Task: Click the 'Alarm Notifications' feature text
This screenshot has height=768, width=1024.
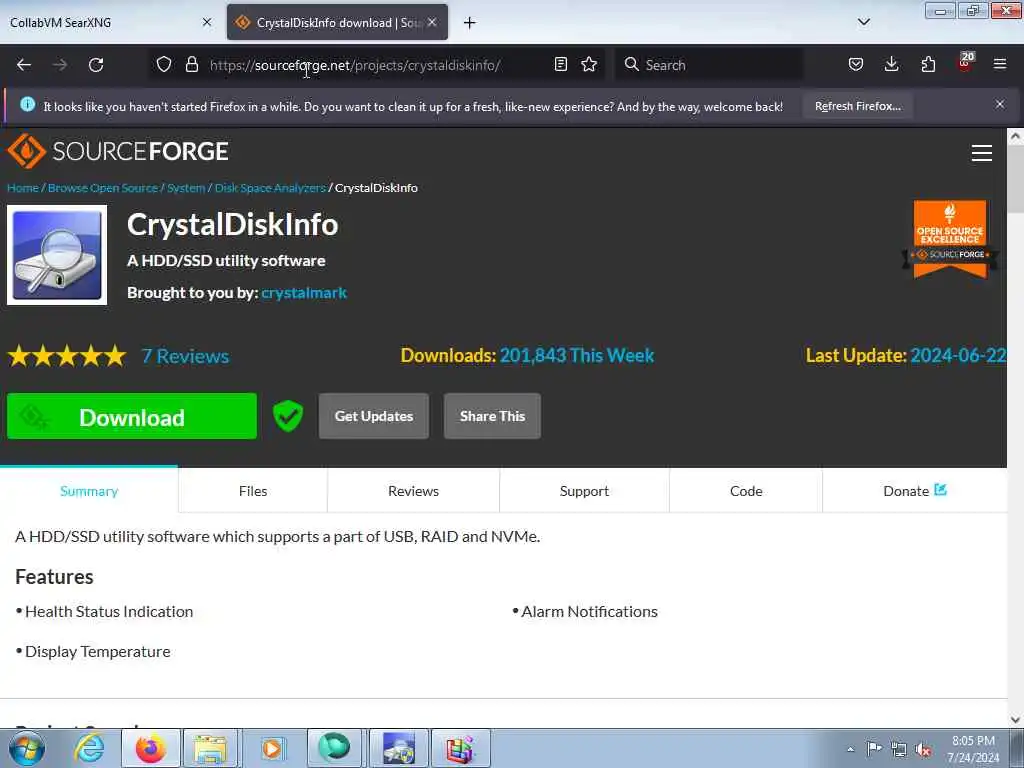Action: (x=589, y=611)
